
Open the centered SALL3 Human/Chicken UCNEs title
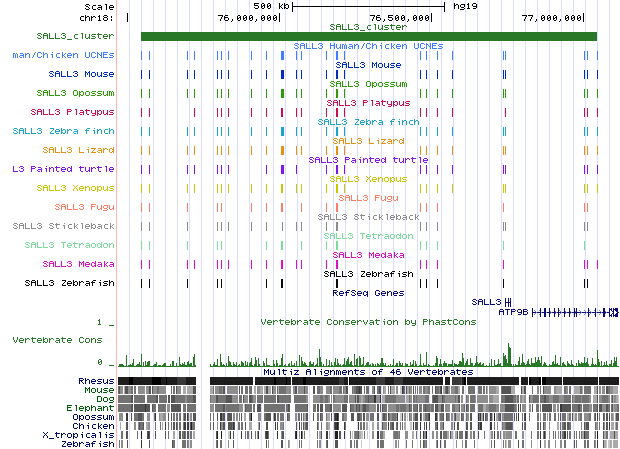[368, 46]
